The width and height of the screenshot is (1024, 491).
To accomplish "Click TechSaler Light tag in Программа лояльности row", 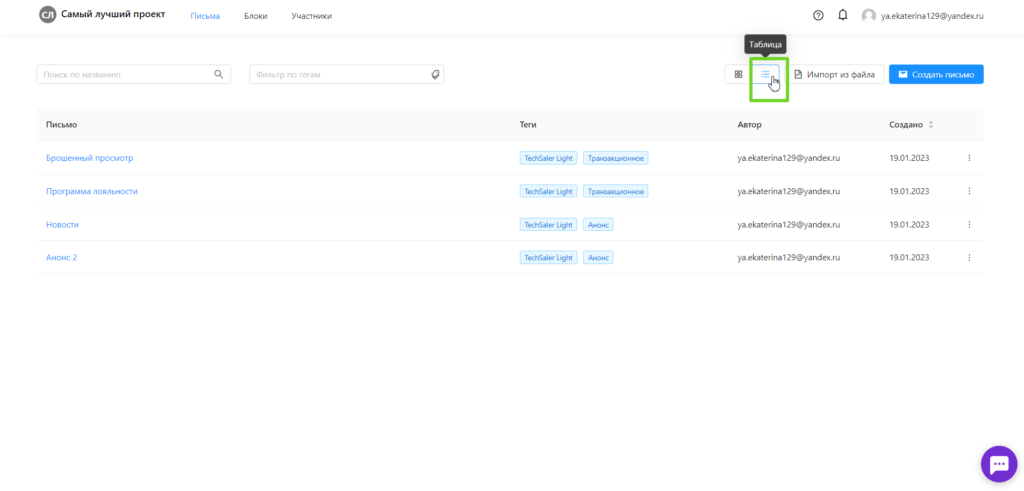I will tap(549, 191).
